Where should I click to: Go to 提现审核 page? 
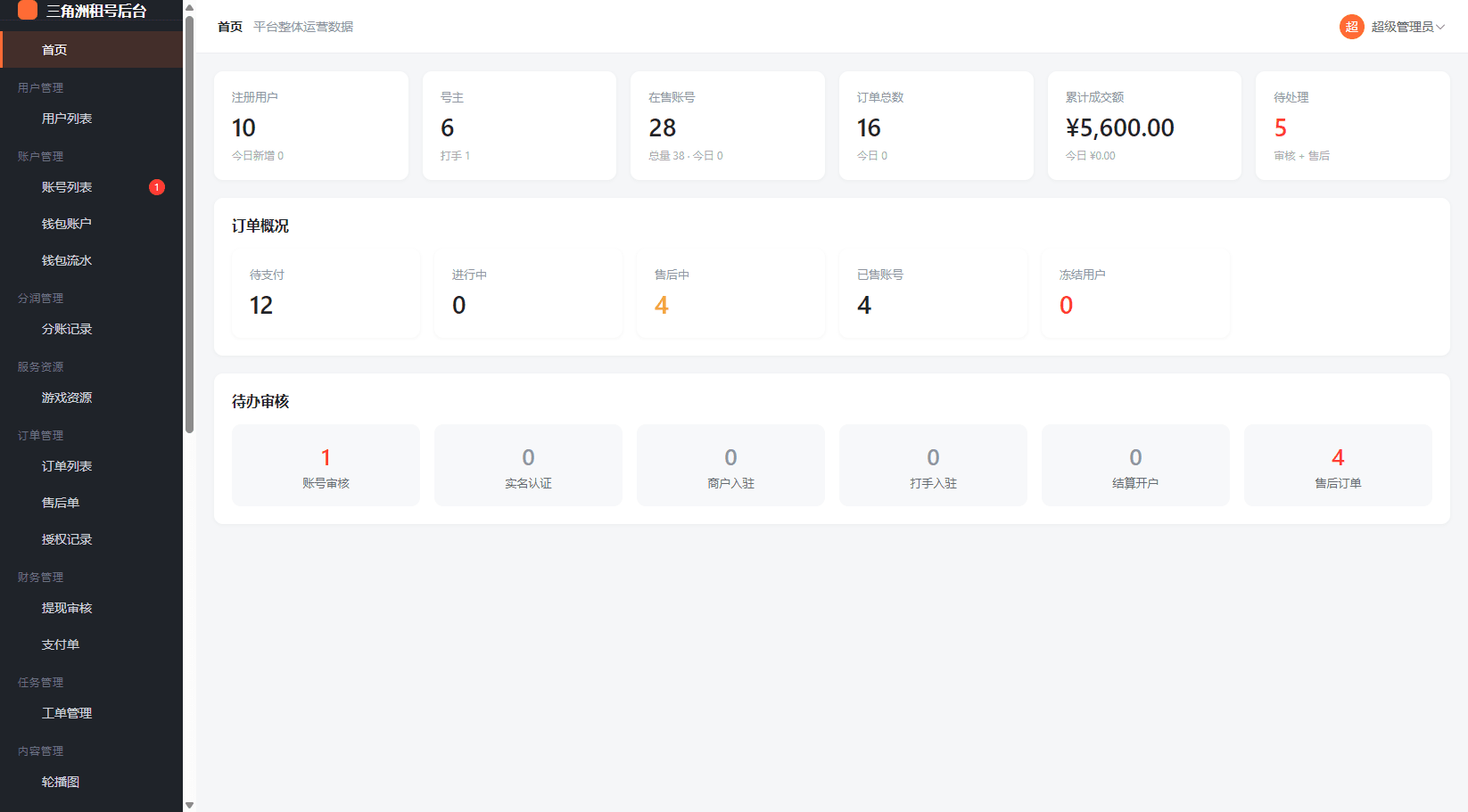click(92, 608)
